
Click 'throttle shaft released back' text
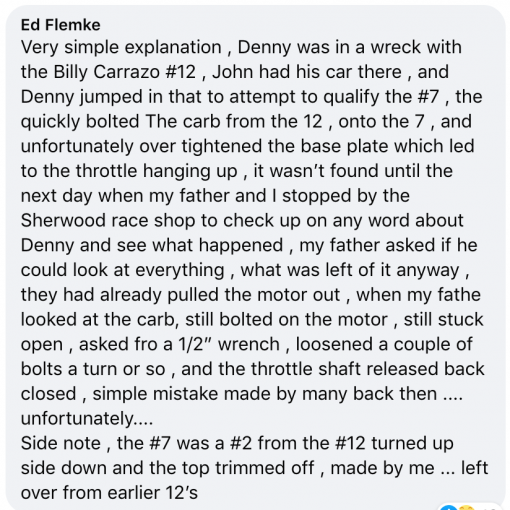(367, 369)
